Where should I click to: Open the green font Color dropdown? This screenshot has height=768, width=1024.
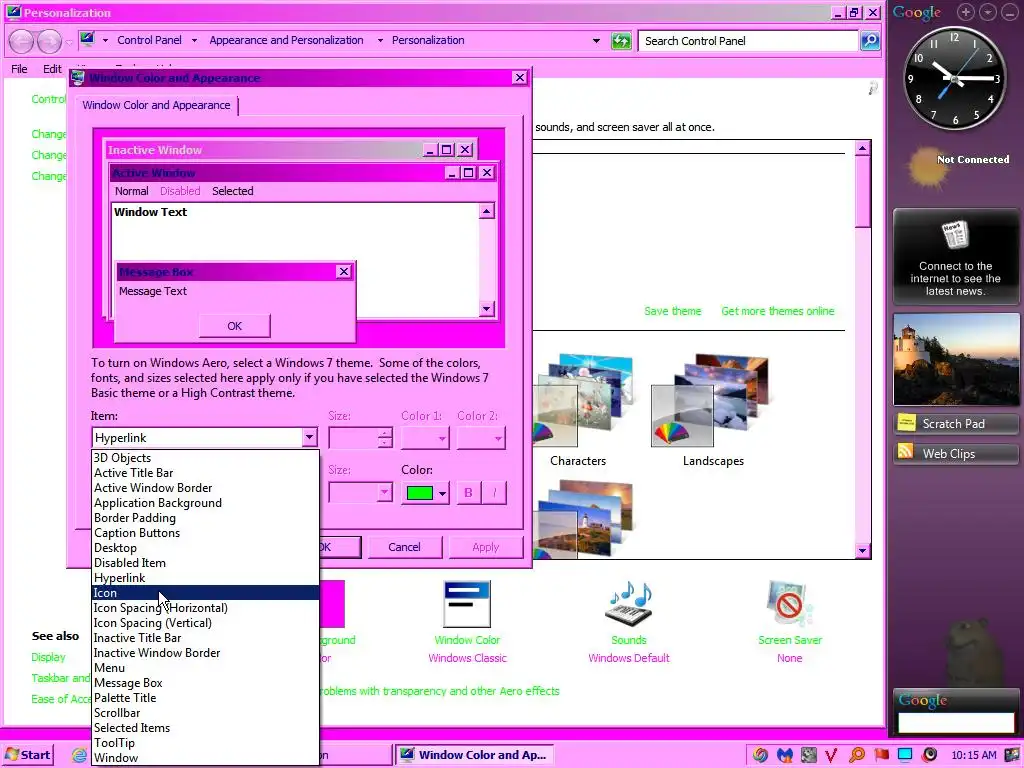tap(426, 493)
